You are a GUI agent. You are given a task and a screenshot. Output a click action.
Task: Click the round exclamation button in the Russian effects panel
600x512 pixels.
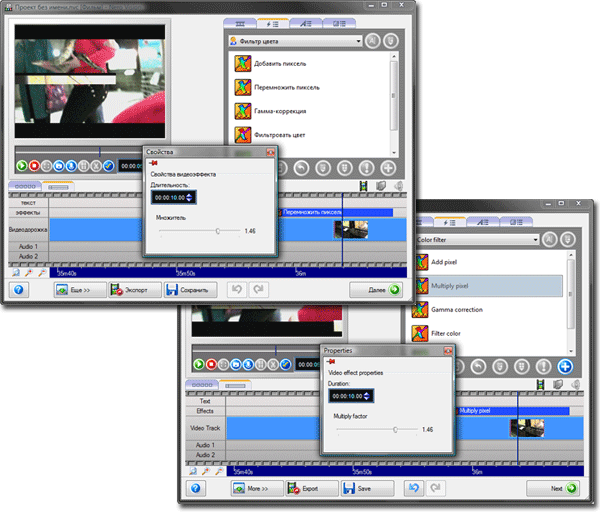click(x=367, y=168)
